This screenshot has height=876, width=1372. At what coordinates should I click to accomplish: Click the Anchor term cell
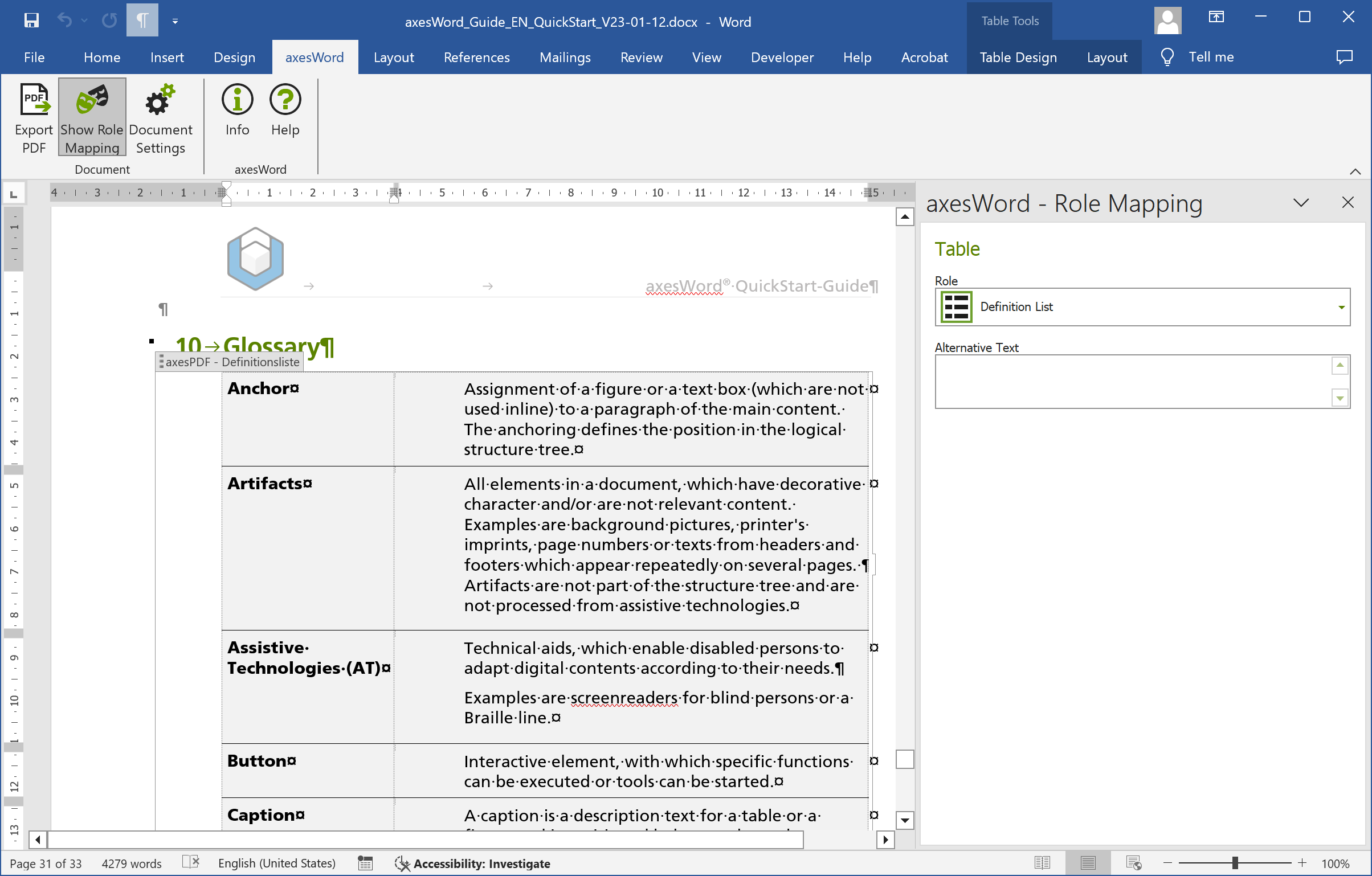[308, 419]
